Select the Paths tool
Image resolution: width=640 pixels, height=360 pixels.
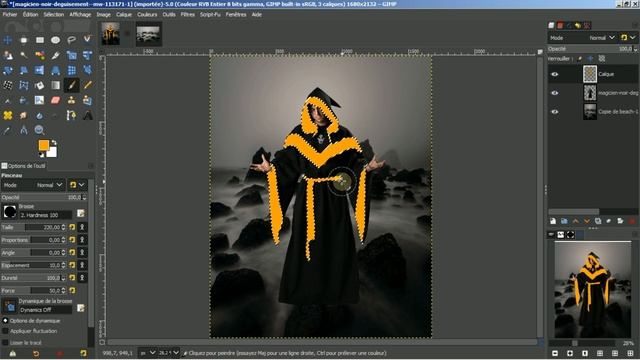pos(71,116)
